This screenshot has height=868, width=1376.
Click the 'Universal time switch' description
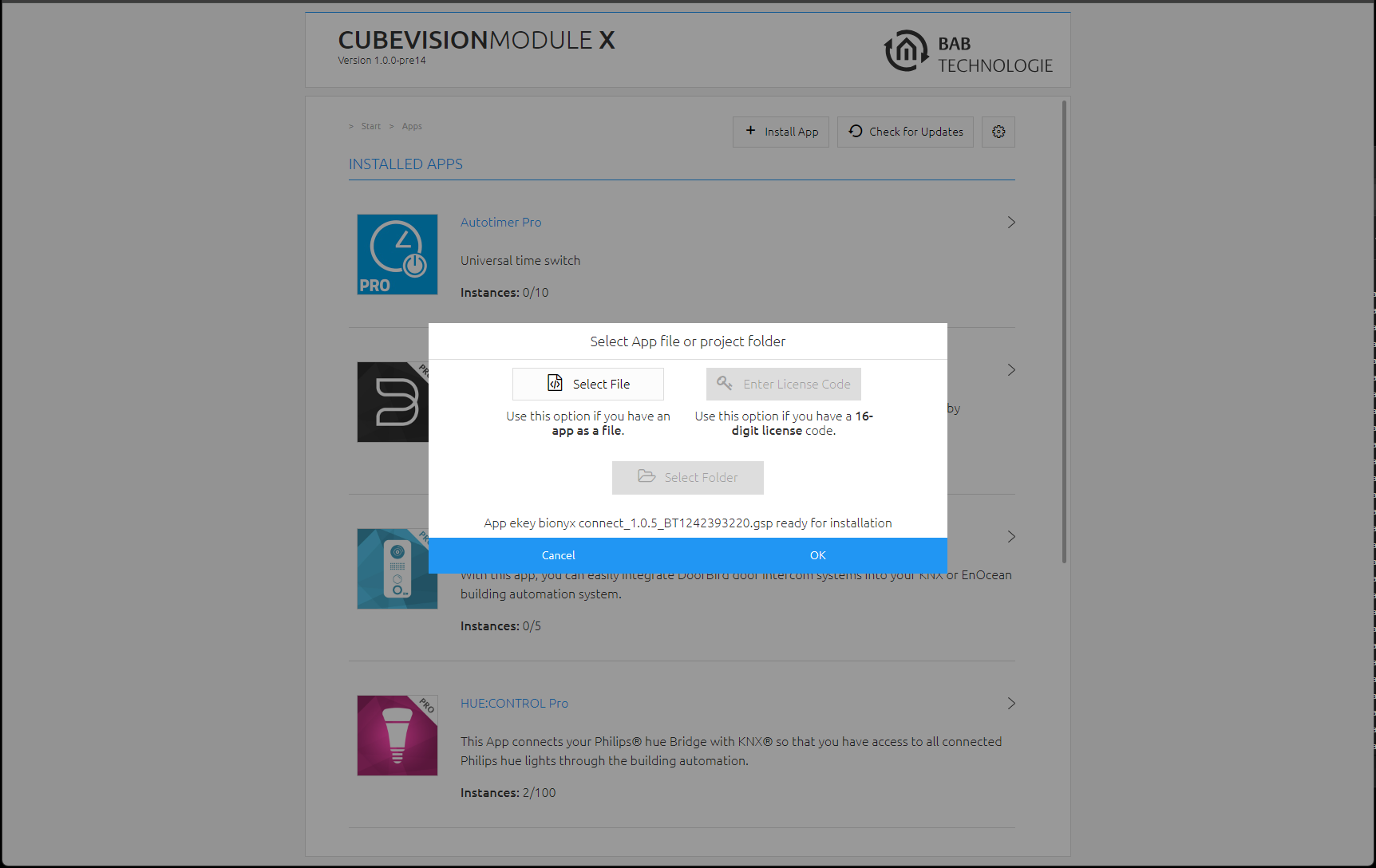tap(520, 260)
